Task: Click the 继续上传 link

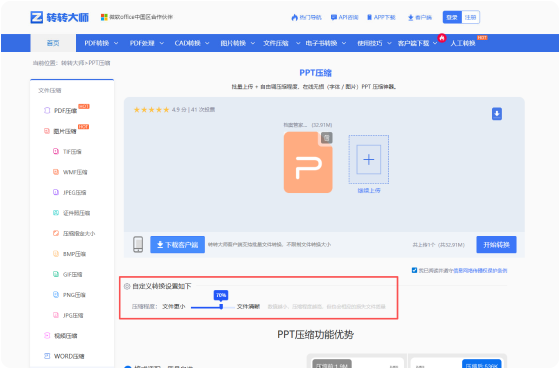Action: click(x=369, y=190)
